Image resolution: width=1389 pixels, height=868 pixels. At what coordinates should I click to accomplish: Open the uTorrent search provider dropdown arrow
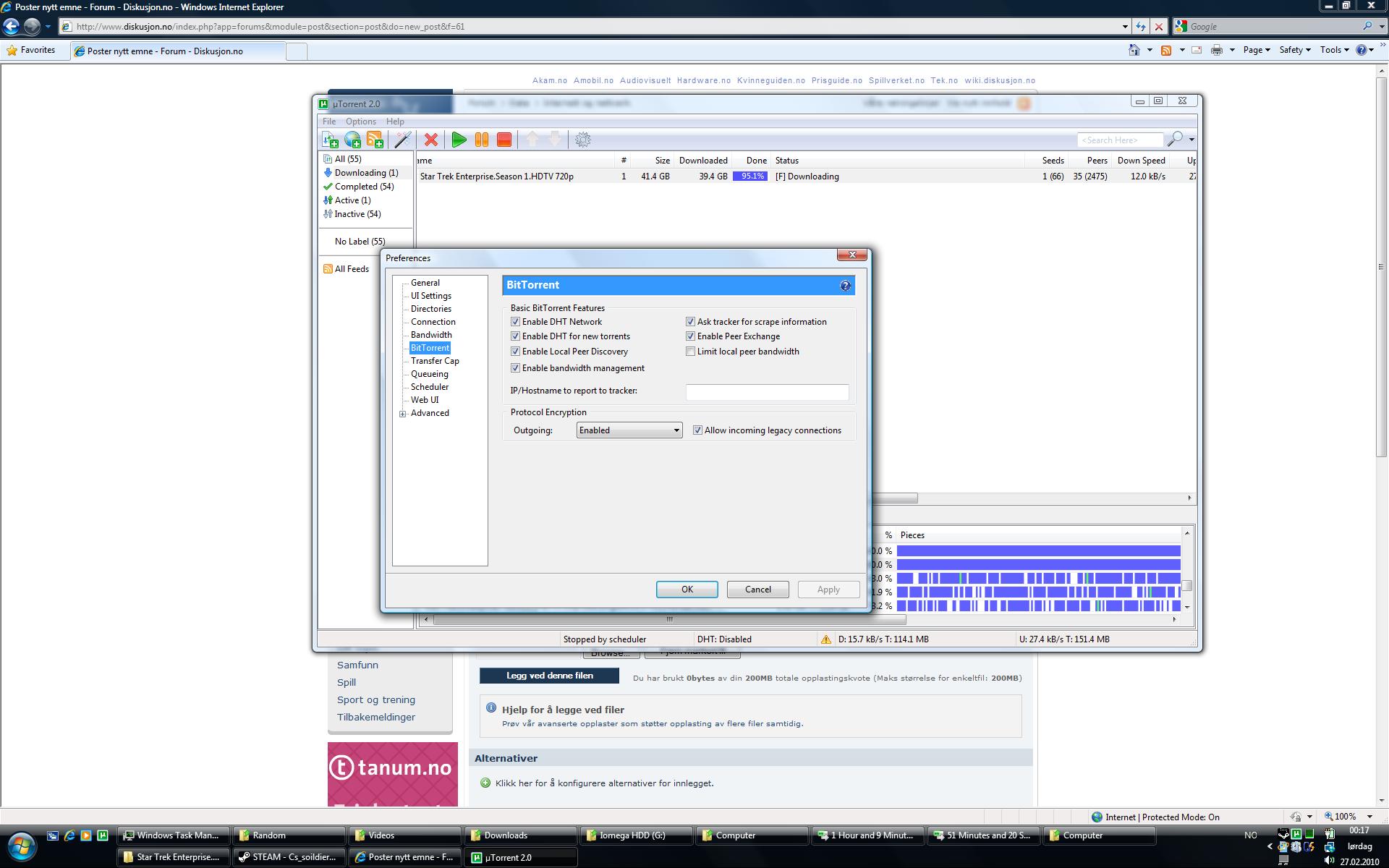[x=1192, y=140]
